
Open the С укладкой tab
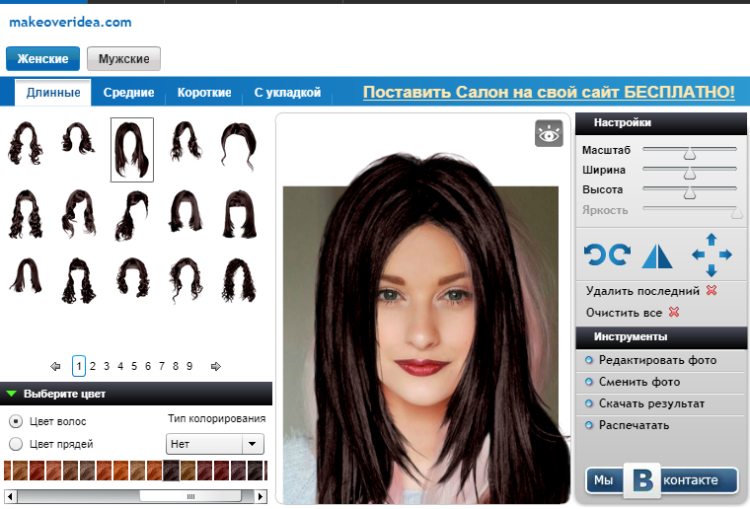tap(287, 93)
